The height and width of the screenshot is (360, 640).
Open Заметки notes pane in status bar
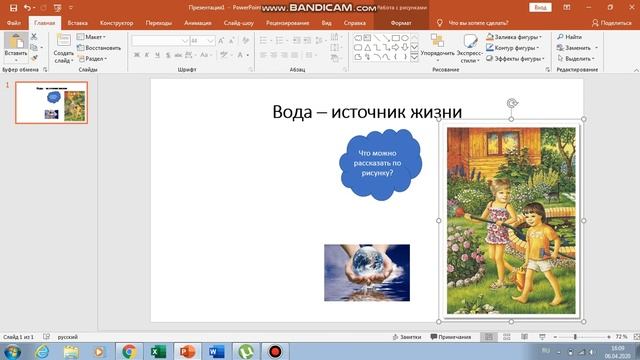[x=407, y=337]
